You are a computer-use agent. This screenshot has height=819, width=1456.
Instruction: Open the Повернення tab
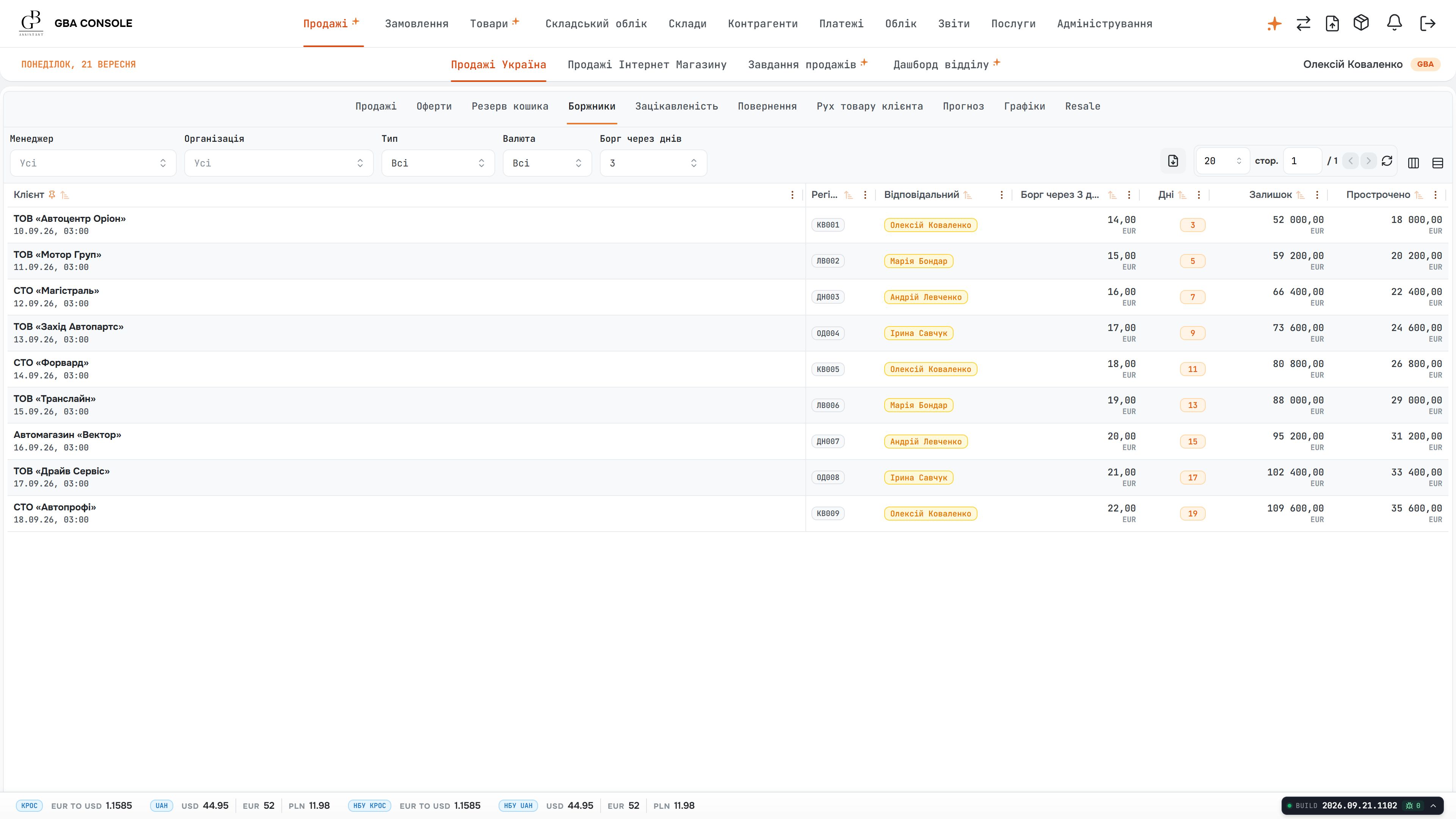coord(767,106)
